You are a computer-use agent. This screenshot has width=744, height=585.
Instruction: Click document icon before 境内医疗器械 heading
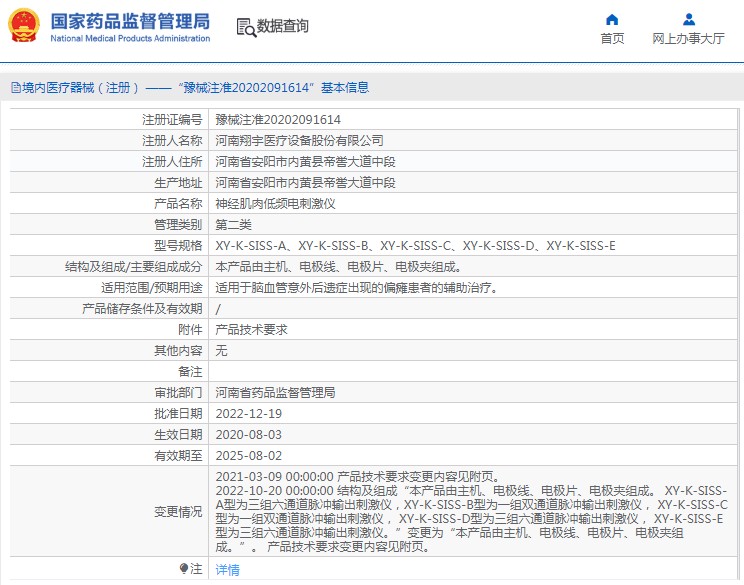(x=15, y=88)
